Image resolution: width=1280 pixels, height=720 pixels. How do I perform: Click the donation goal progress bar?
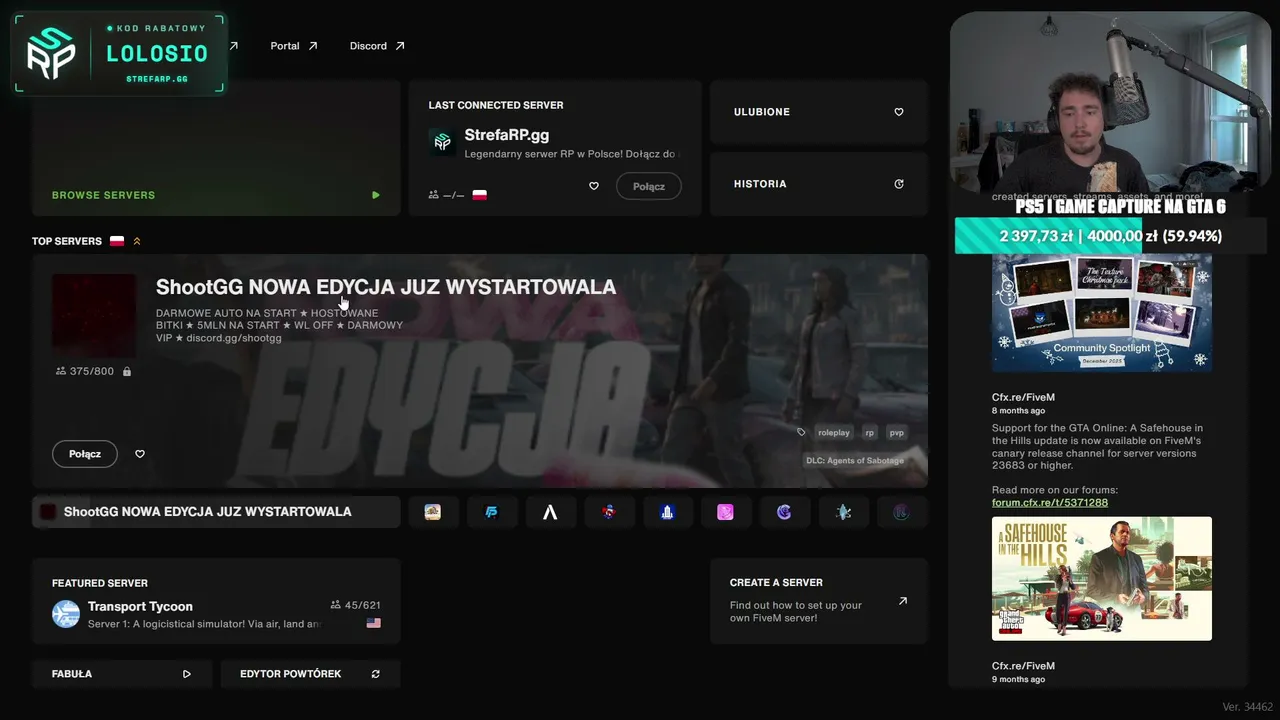(1110, 236)
